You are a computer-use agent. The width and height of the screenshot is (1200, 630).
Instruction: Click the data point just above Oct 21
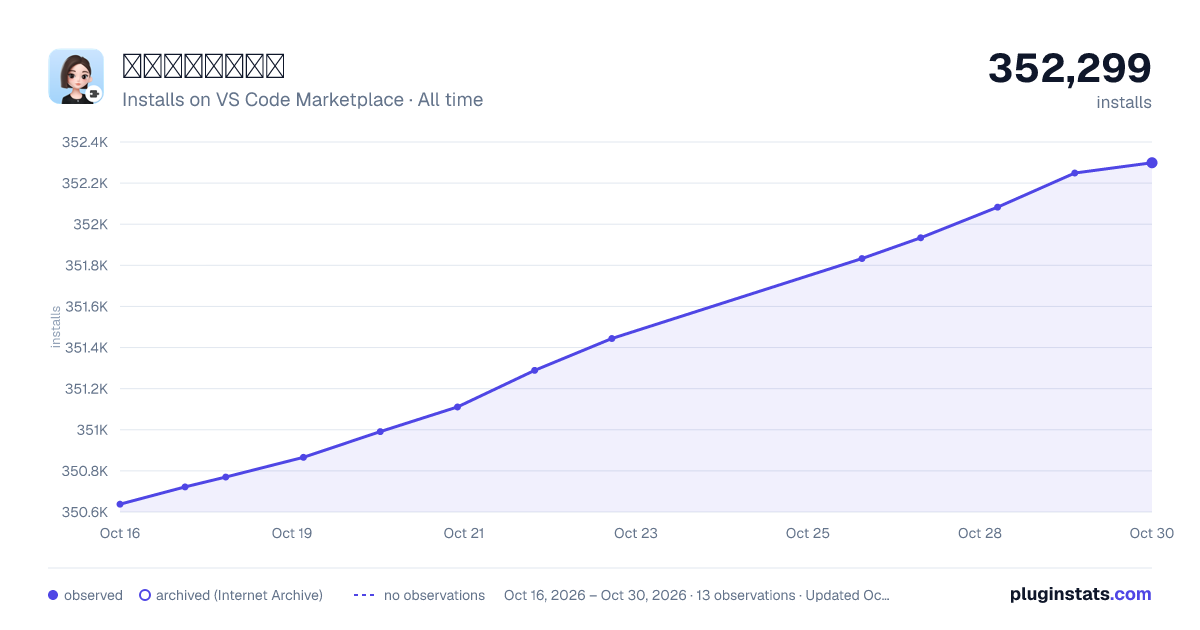(457, 407)
